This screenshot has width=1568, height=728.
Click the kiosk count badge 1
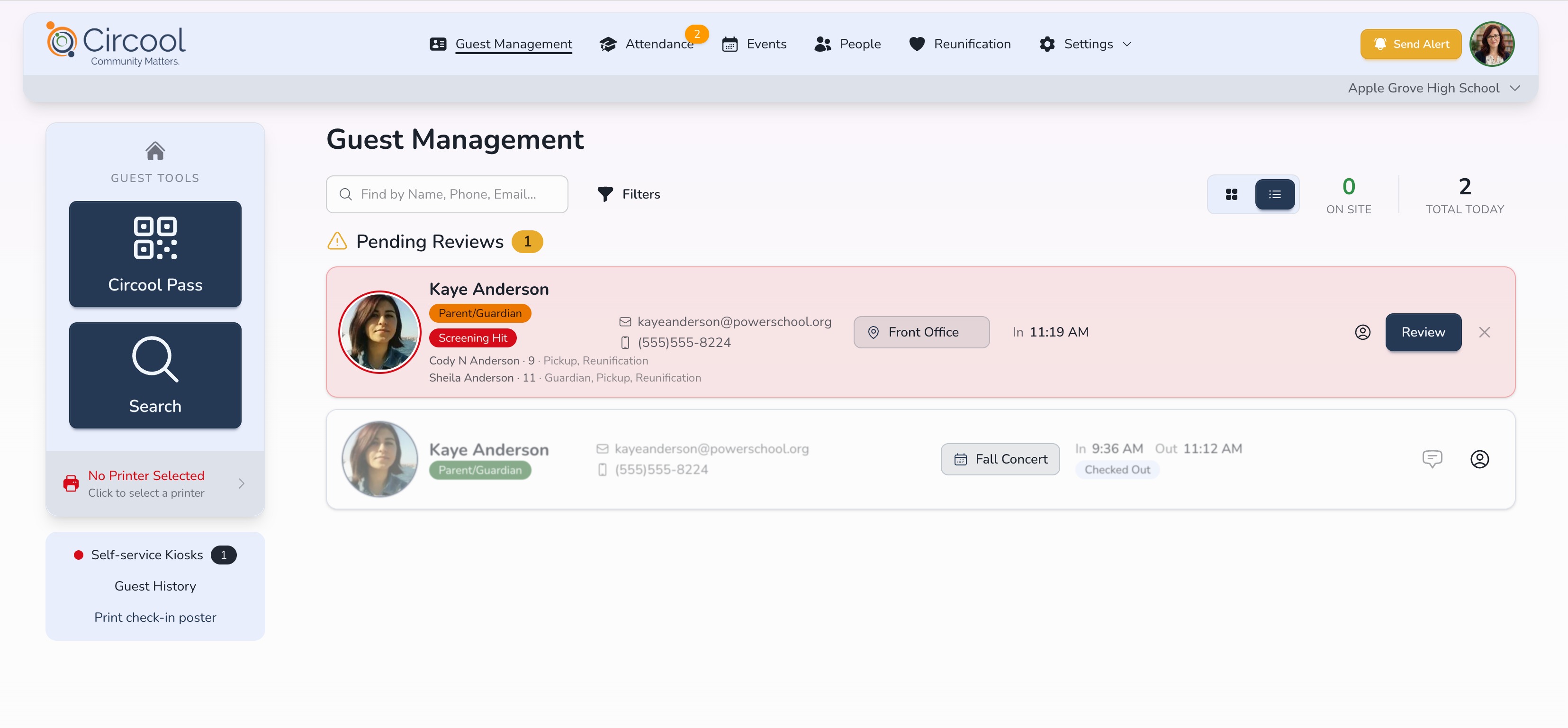point(224,555)
